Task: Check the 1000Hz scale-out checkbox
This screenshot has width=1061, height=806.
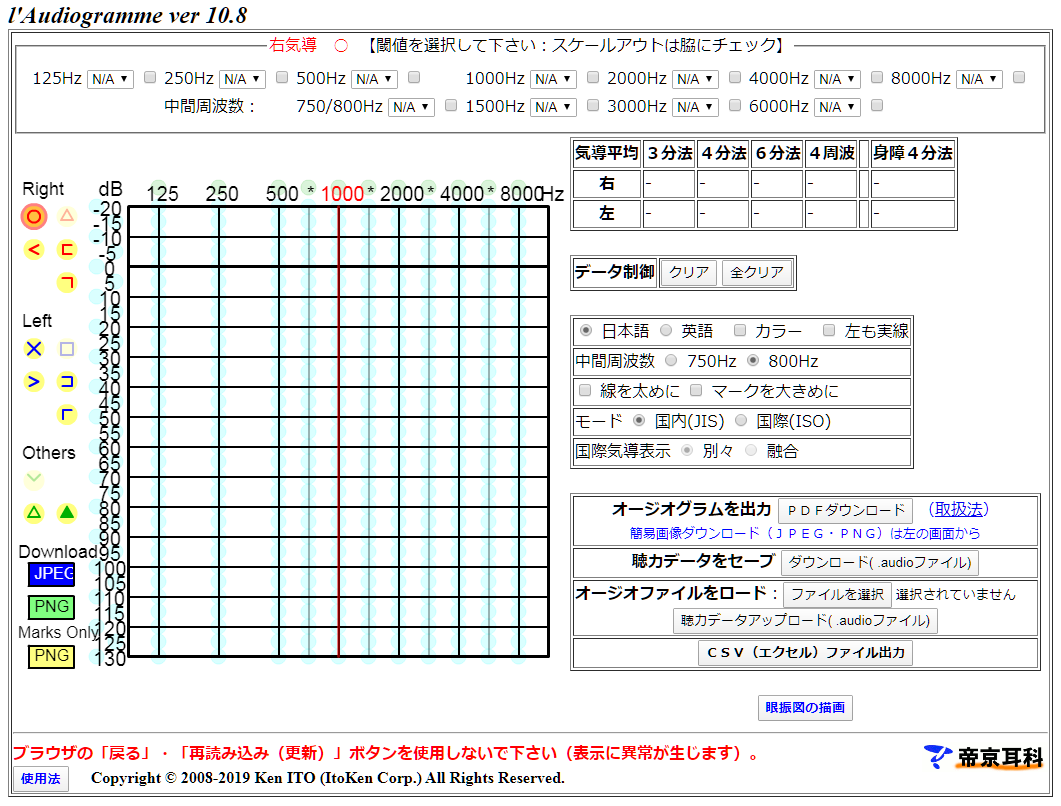Action: tap(593, 77)
